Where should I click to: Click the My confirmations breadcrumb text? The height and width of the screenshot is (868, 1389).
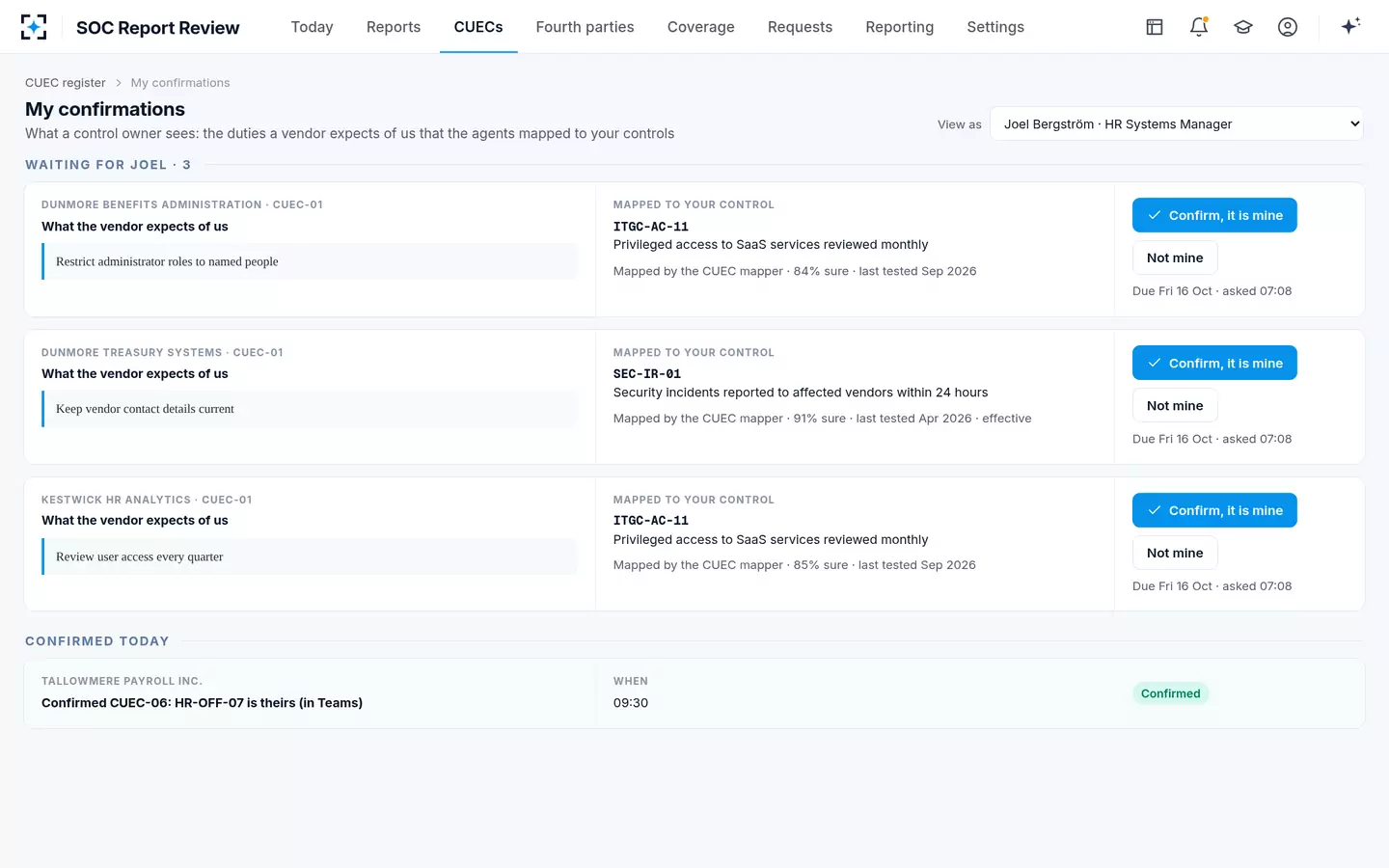(180, 83)
